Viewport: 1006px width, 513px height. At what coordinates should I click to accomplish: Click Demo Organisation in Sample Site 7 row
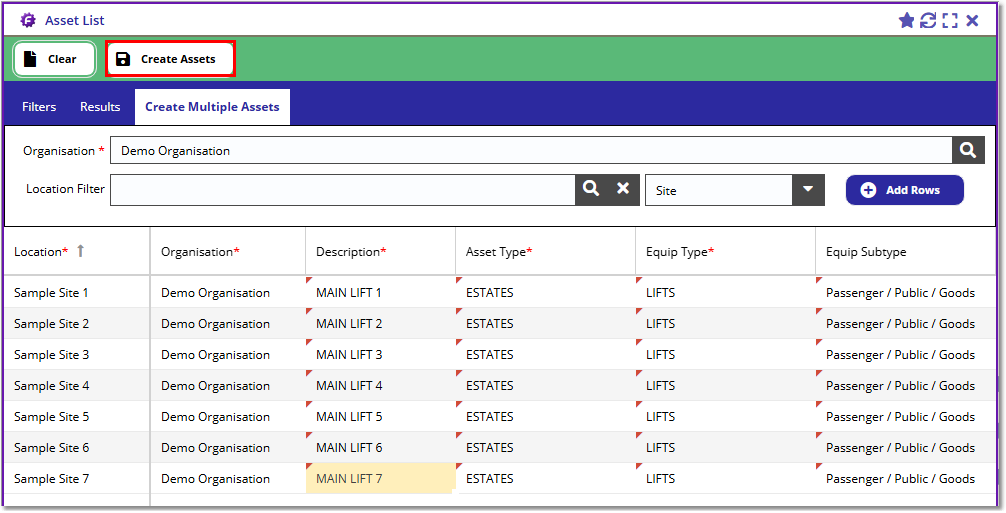point(228,478)
